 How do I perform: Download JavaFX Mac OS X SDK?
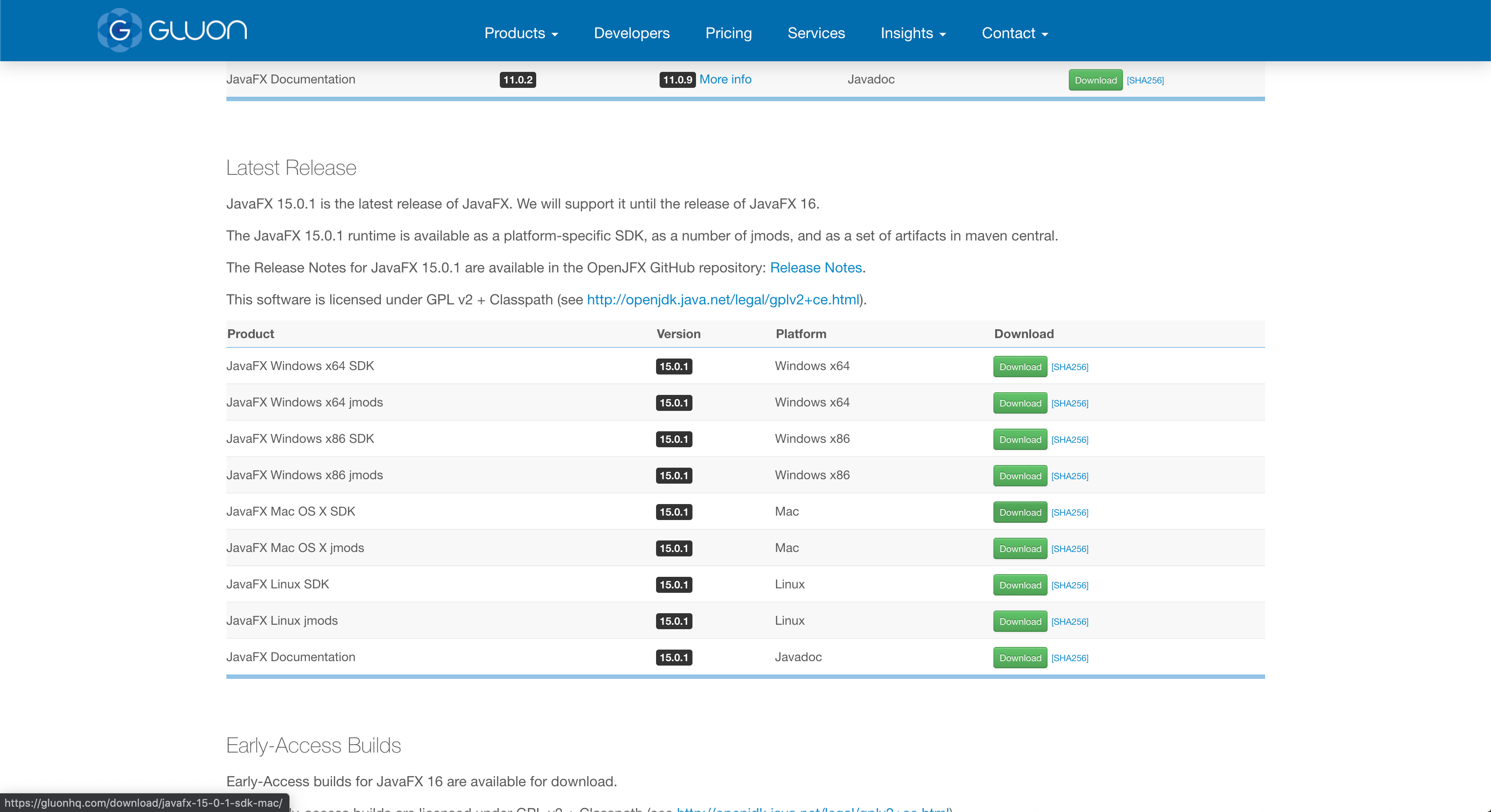(1020, 512)
